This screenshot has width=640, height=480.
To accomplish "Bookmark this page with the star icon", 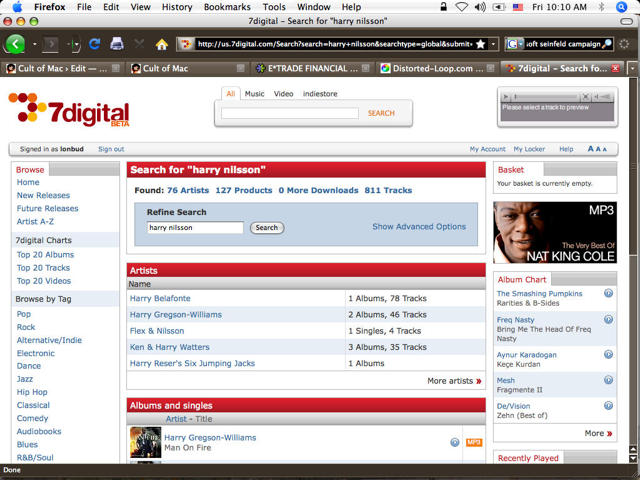I will [481, 44].
